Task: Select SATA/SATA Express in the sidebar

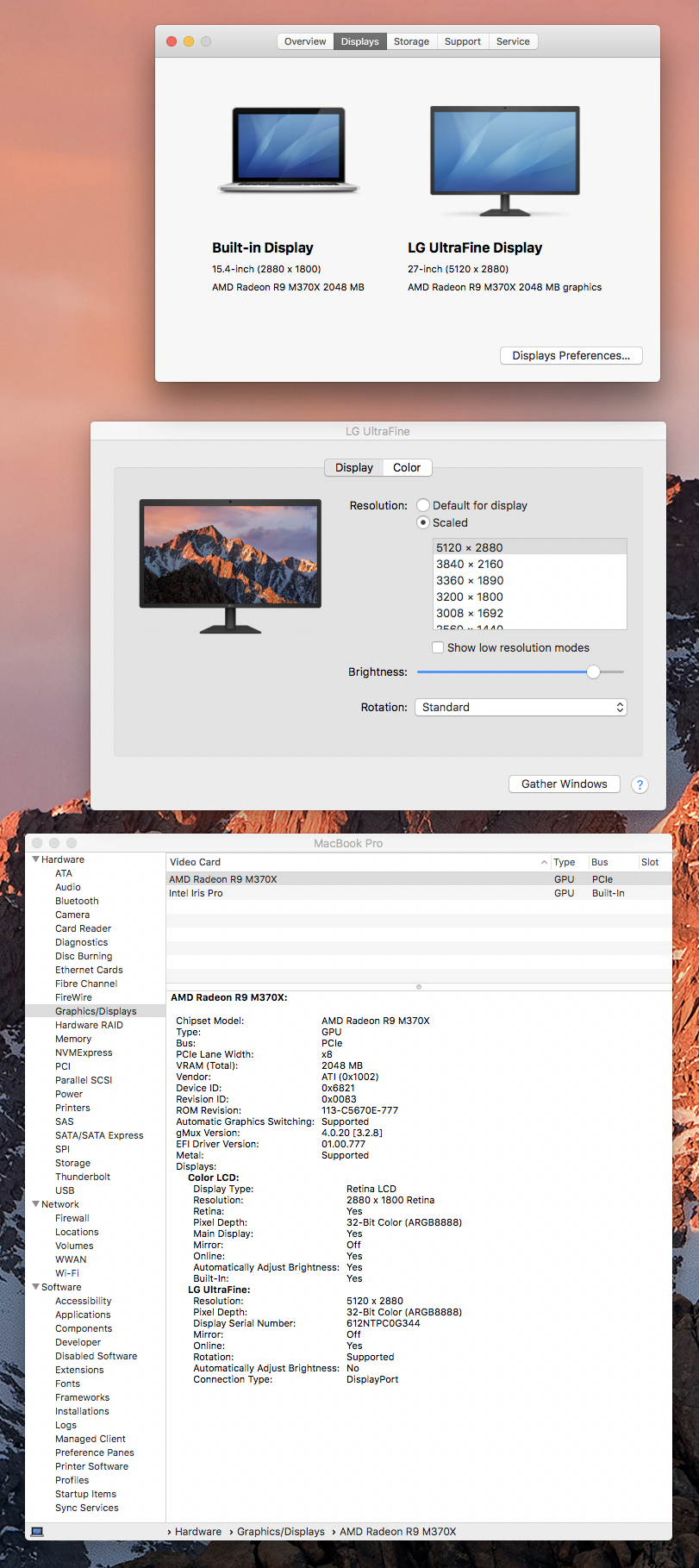Action: click(x=99, y=1135)
